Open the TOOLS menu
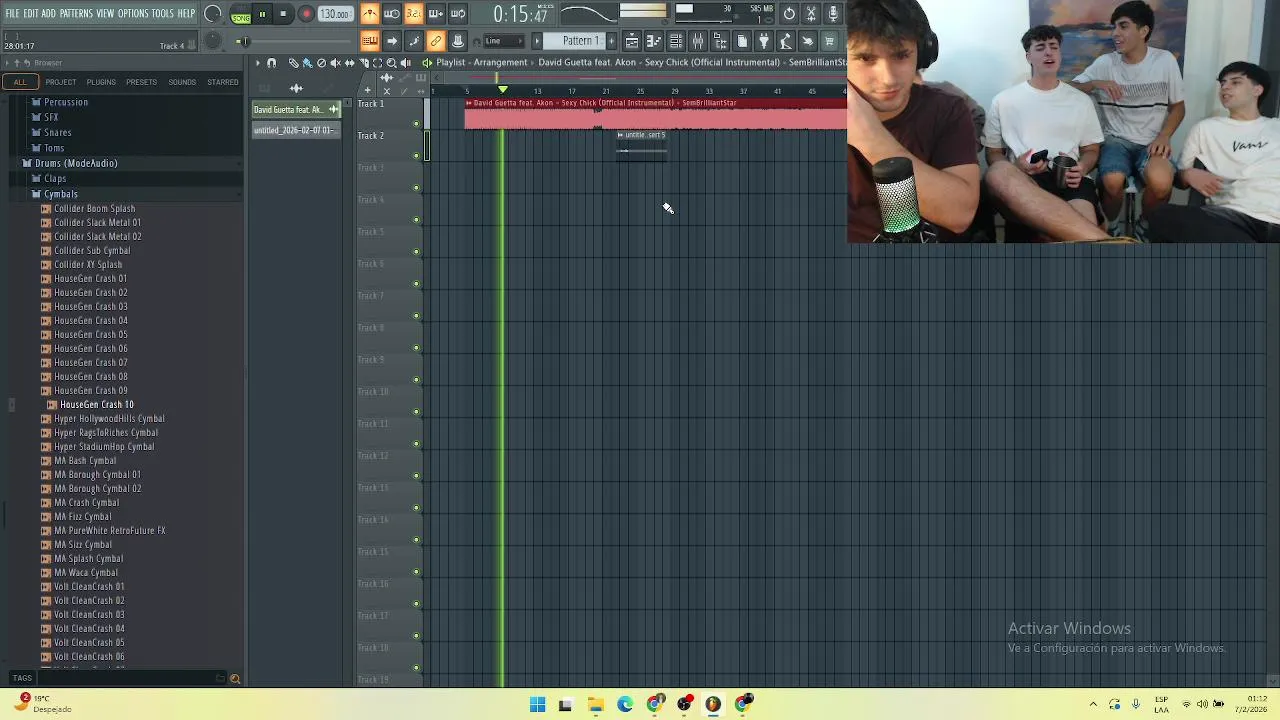 162,14
